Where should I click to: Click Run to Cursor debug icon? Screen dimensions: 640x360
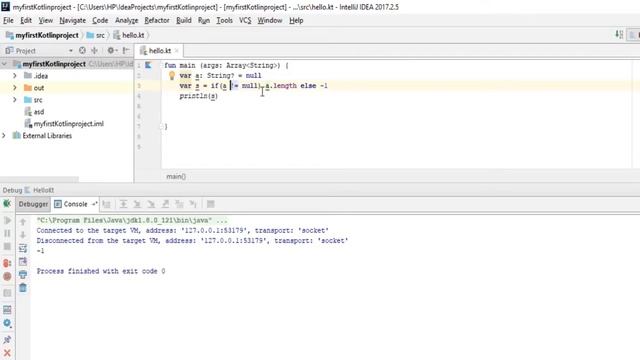coord(193,204)
